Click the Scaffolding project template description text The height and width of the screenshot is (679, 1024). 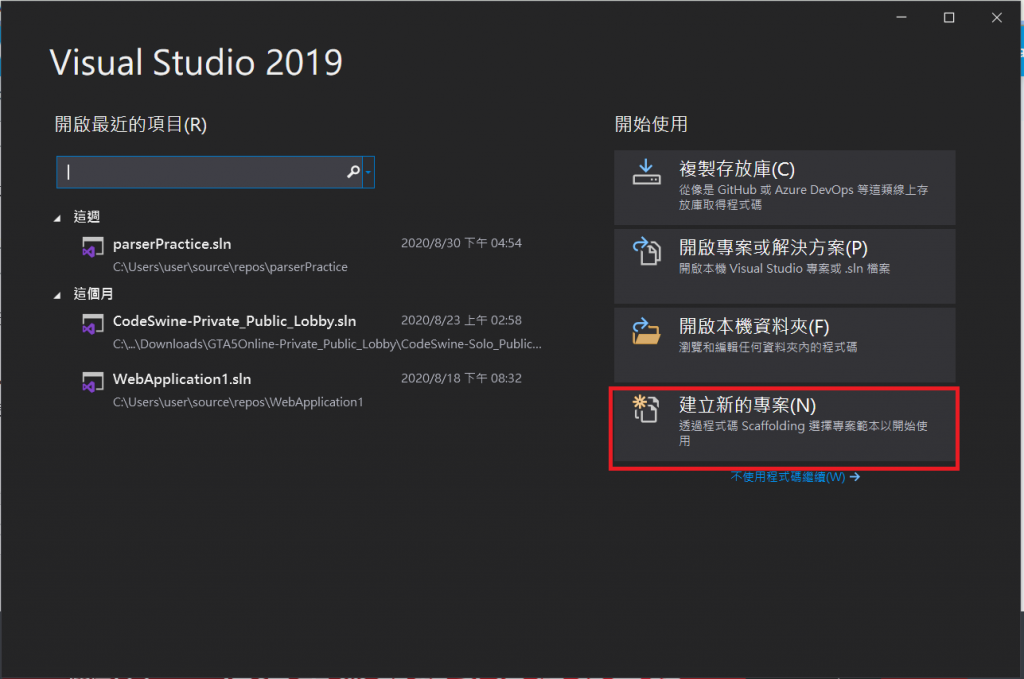click(803, 433)
